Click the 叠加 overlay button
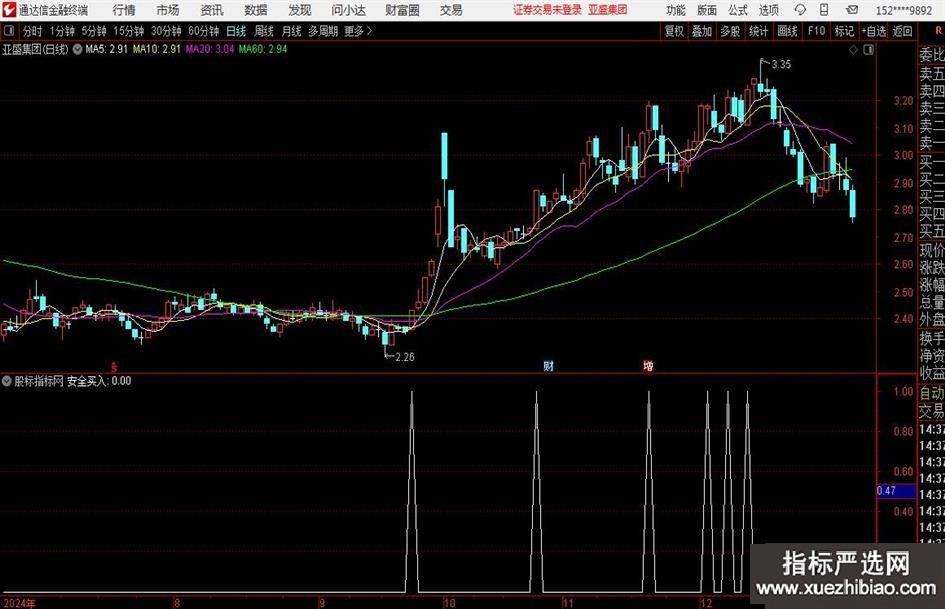Screen dimensions: 945x609 702,31
